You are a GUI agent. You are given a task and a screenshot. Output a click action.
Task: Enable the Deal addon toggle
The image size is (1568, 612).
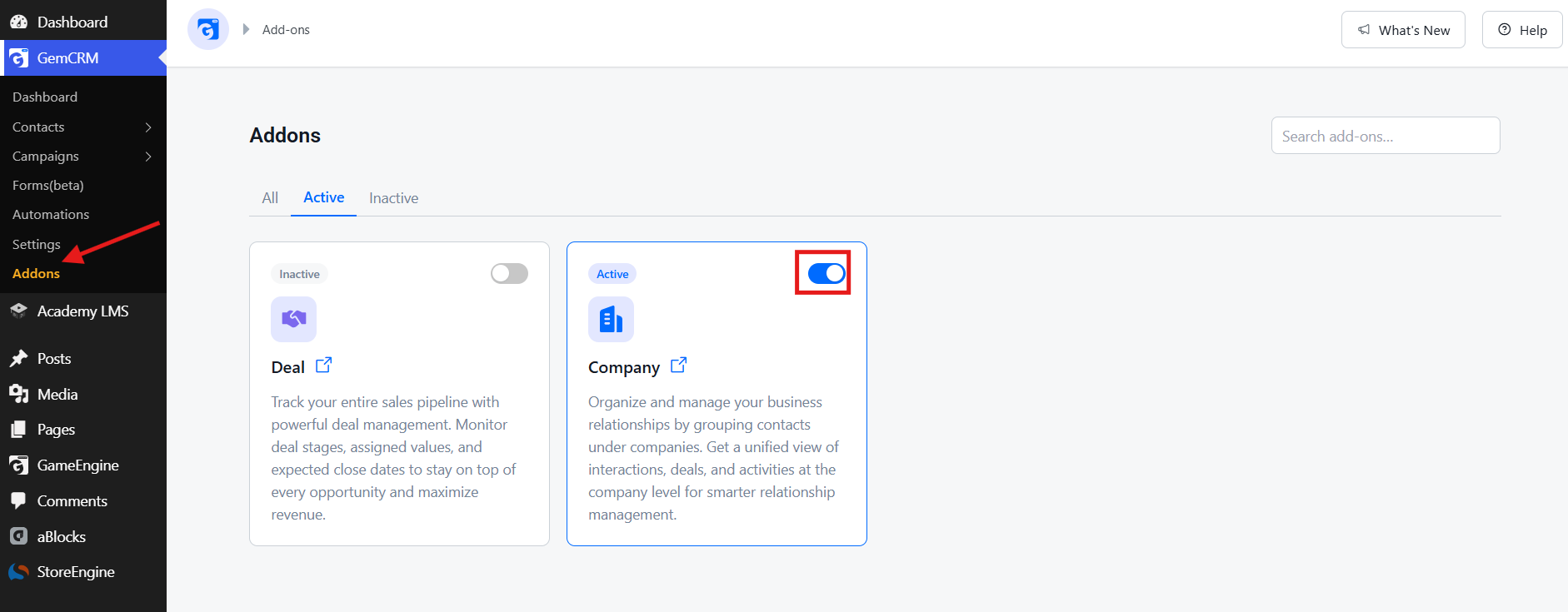pyautogui.click(x=509, y=273)
